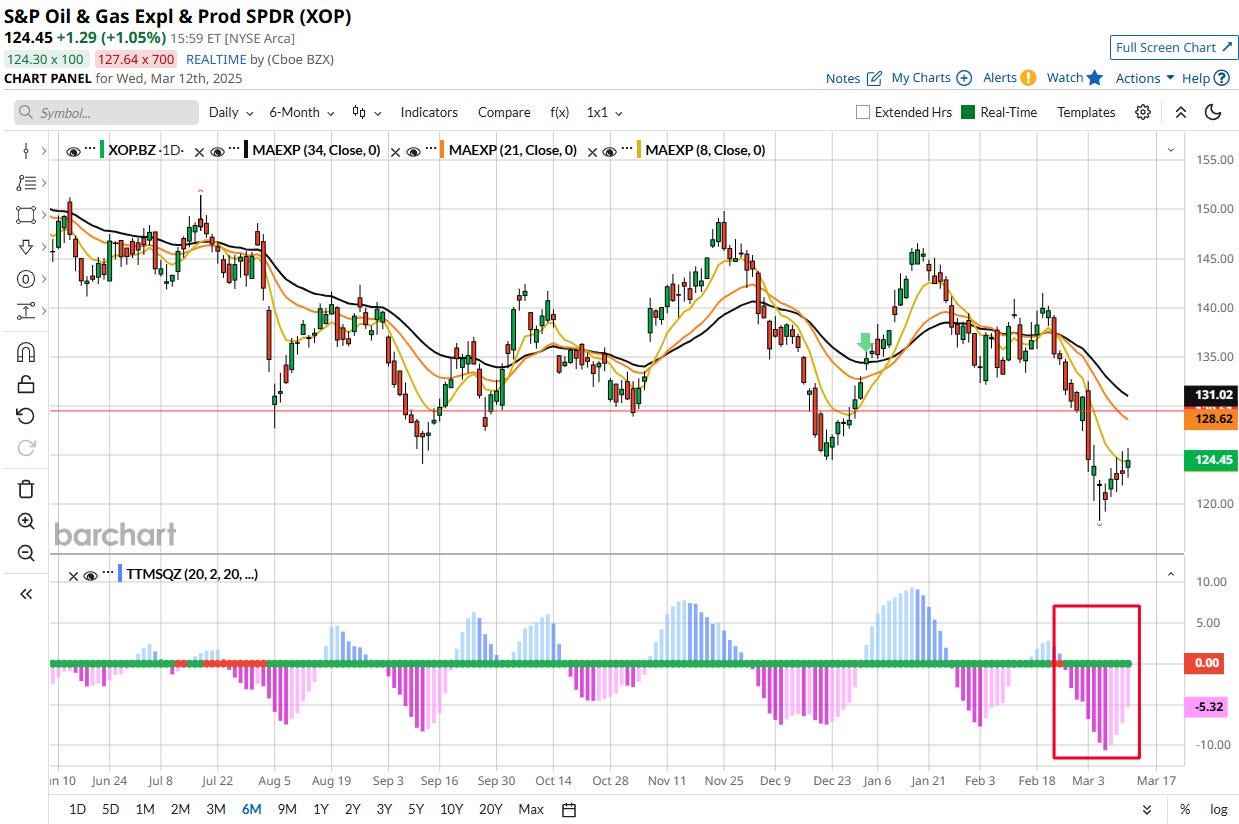Switch to percent scale button
Image resolution: width=1239 pixels, height=824 pixels.
coord(1185,809)
